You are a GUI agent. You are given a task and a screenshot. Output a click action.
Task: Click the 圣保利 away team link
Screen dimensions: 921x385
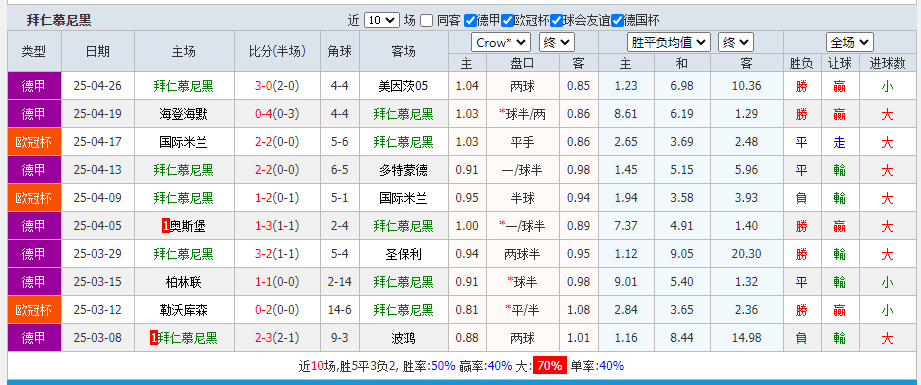(x=404, y=255)
